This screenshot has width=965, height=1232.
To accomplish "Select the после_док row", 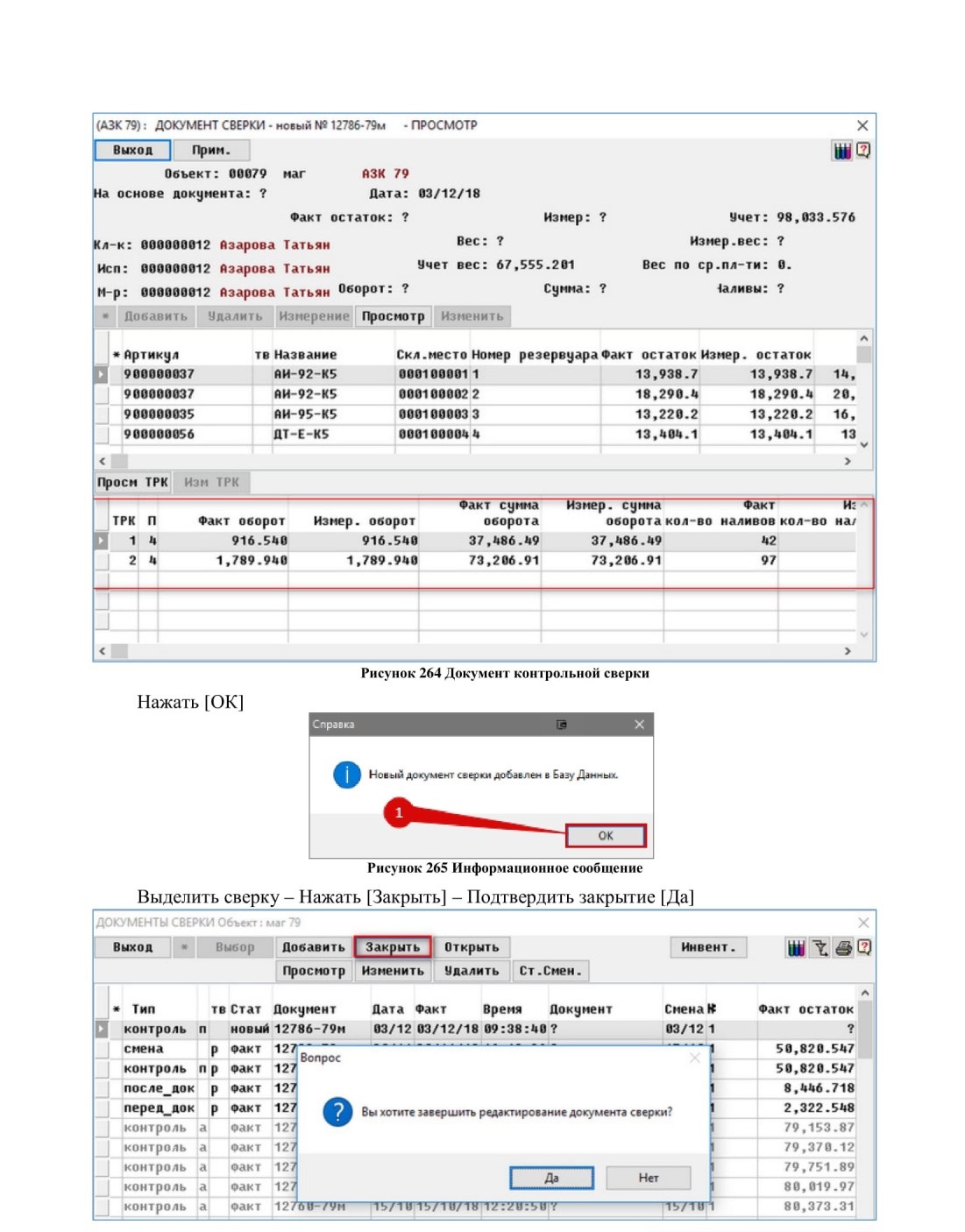I will pyautogui.click(x=475, y=1088).
